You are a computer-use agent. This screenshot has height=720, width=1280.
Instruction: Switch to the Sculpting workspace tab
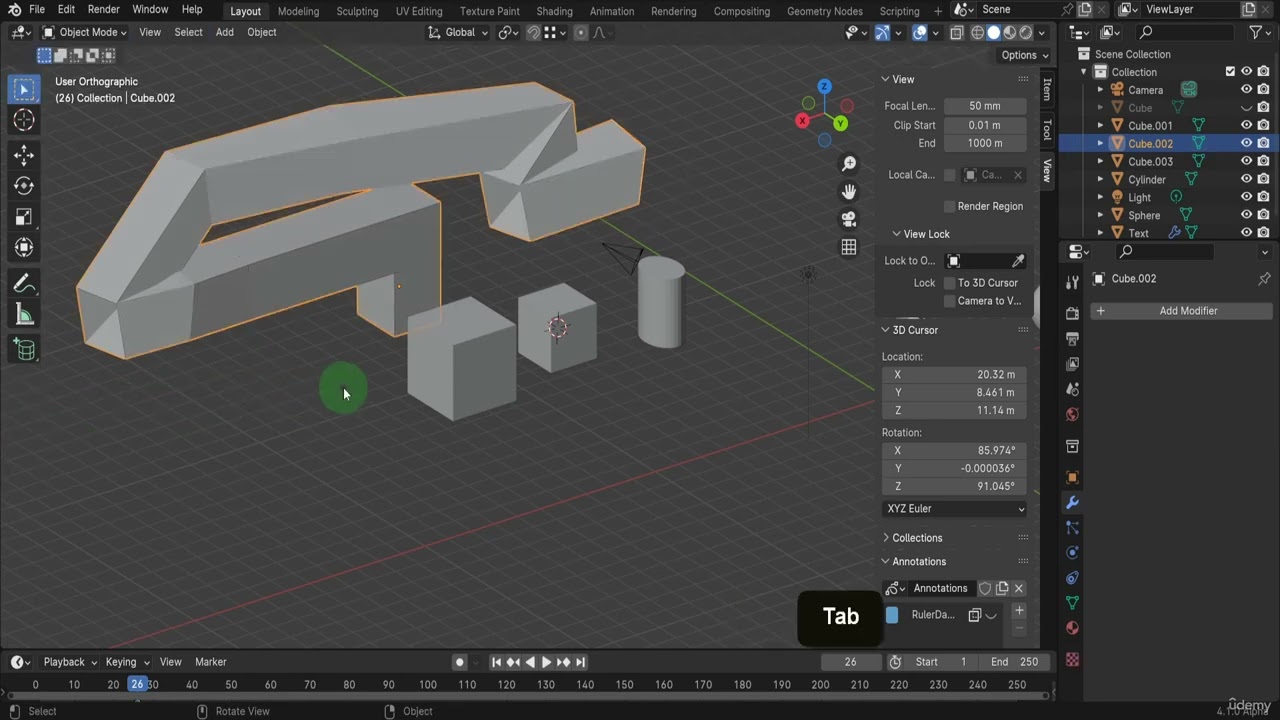tap(357, 11)
